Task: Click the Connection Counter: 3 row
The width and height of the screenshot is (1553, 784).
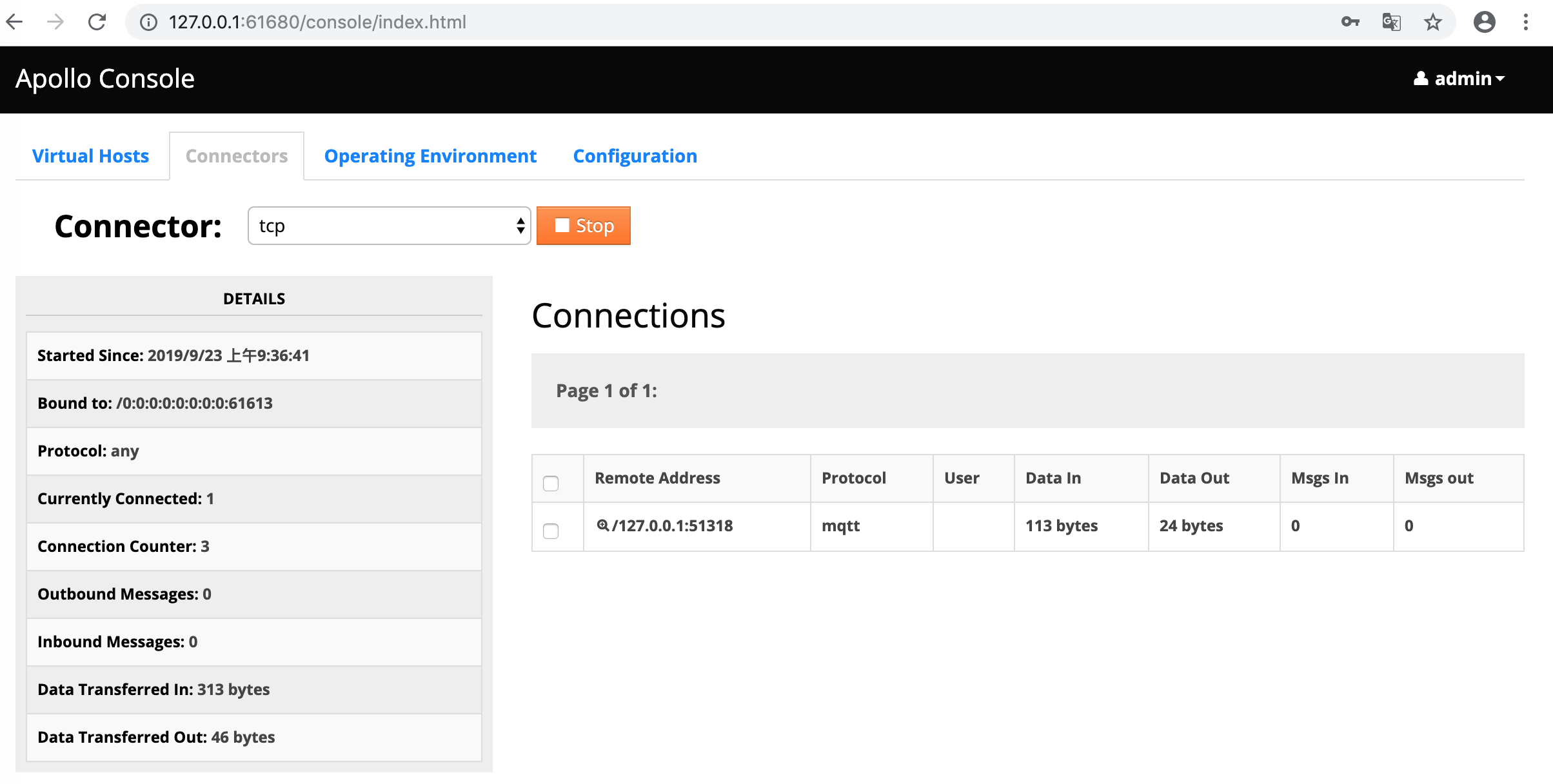Action: point(254,546)
